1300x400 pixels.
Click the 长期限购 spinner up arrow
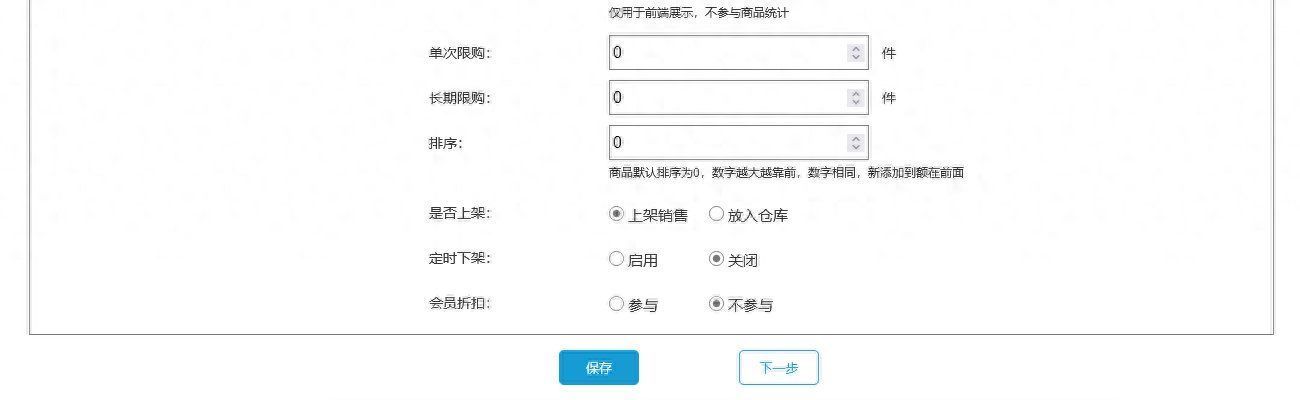855,93
